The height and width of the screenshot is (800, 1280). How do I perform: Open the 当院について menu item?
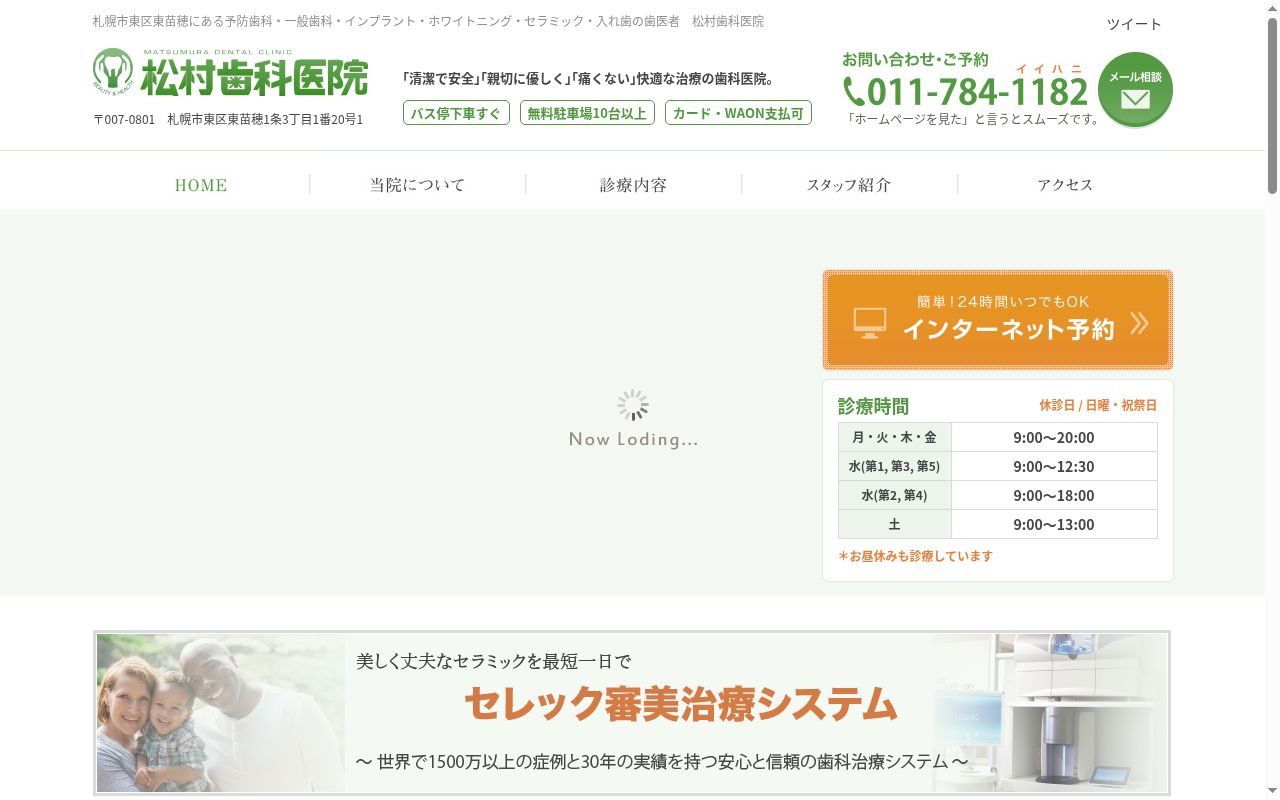click(417, 185)
